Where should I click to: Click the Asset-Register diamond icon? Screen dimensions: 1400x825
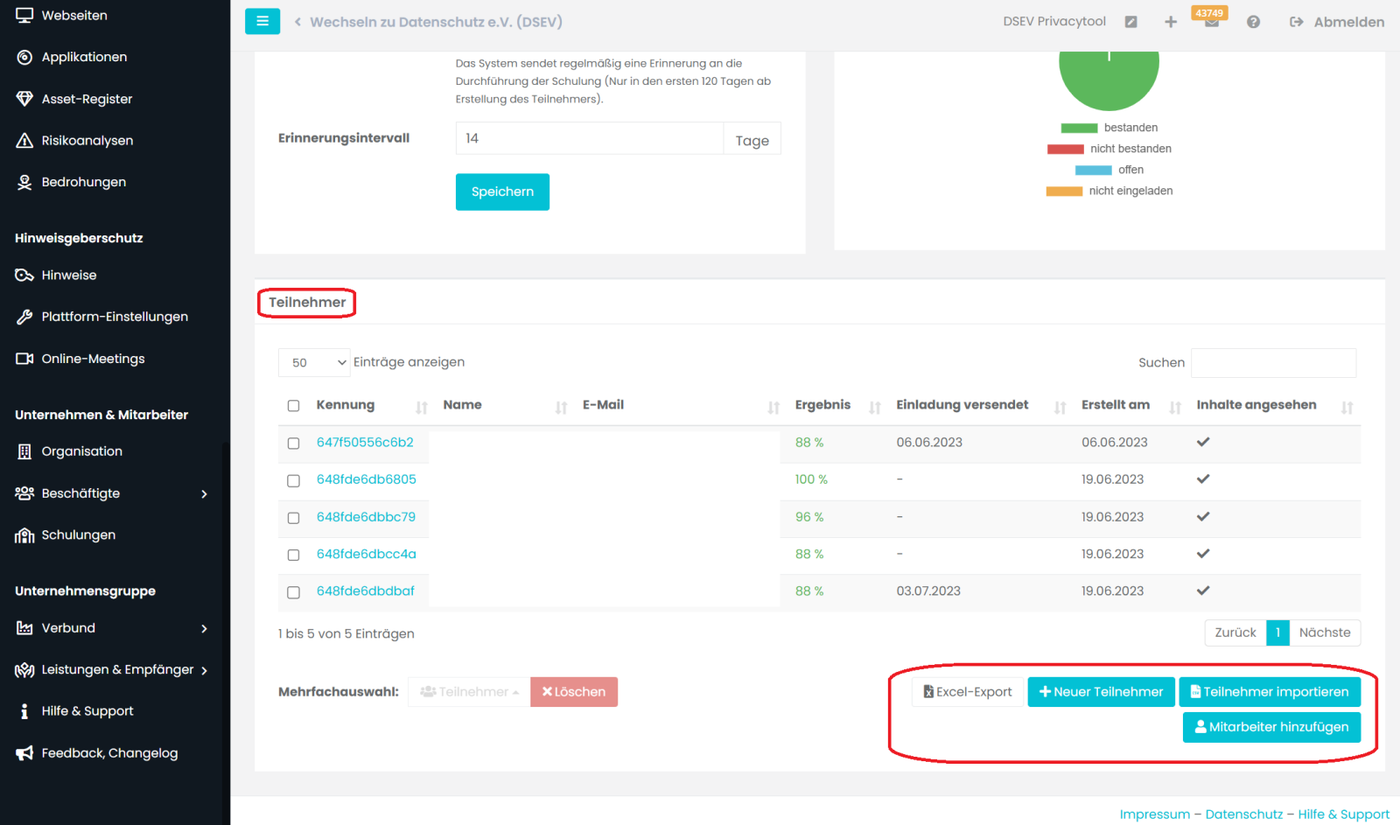[x=25, y=99]
